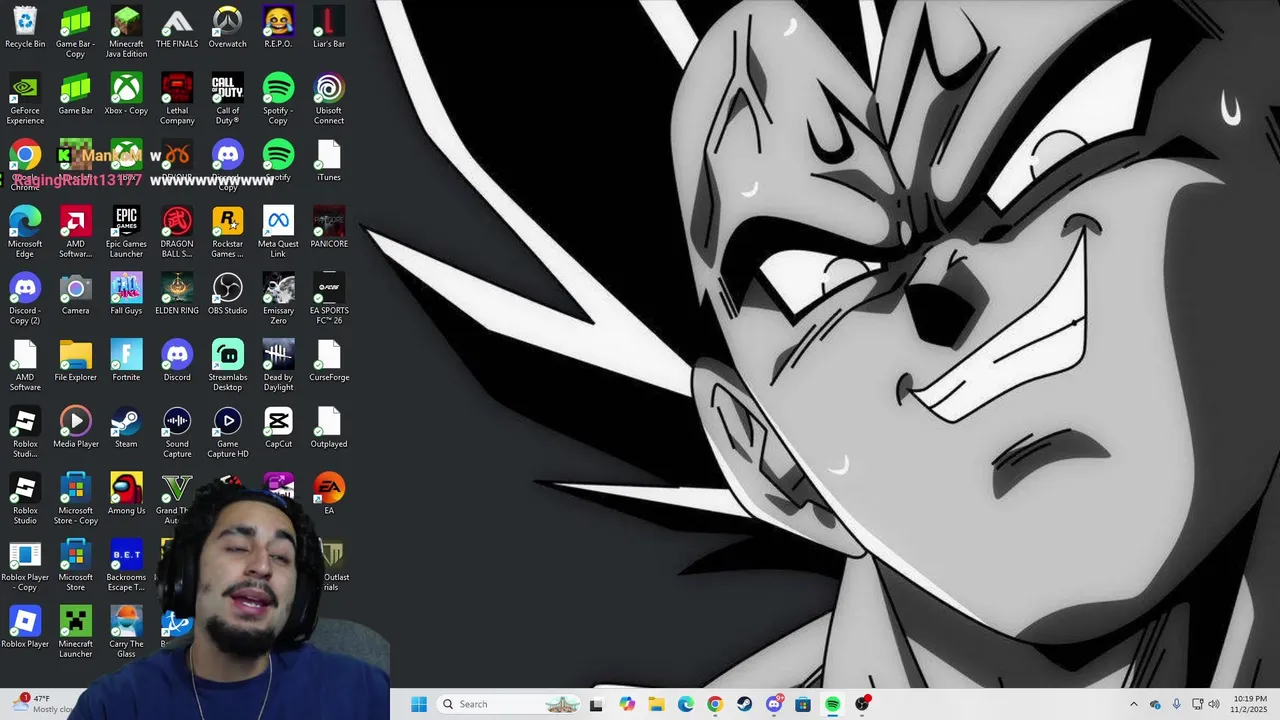Select the ELDEN RING desktop icon

click(177, 294)
